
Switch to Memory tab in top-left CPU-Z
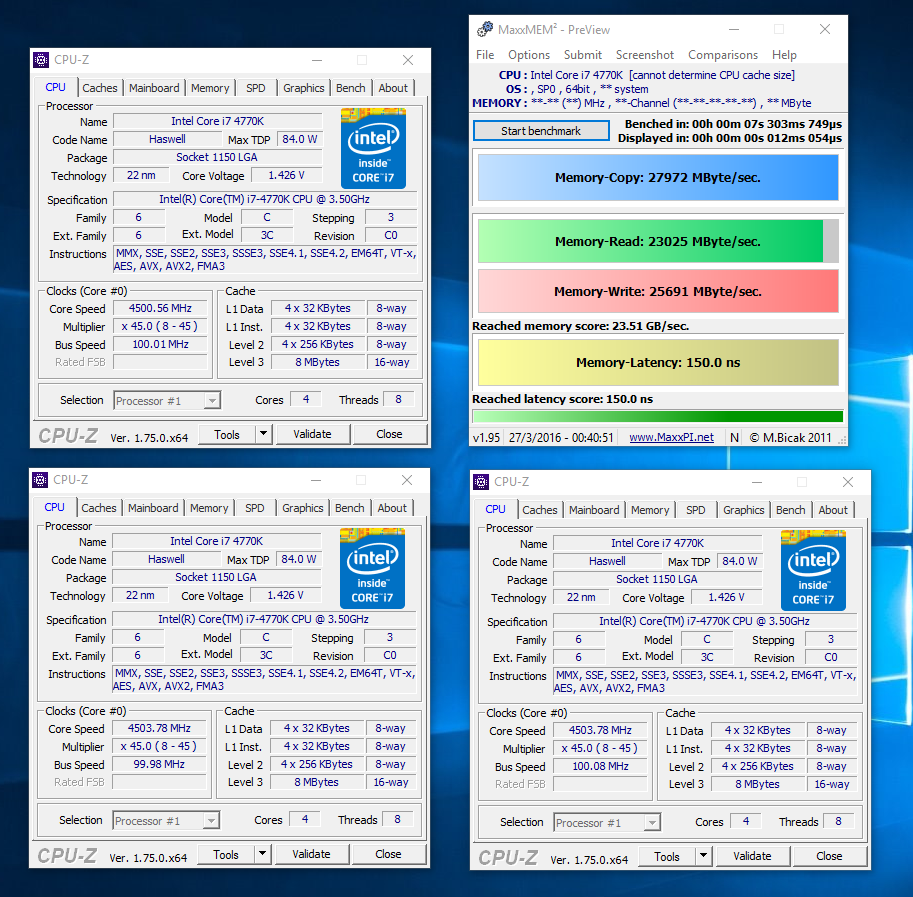tap(210, 88)
